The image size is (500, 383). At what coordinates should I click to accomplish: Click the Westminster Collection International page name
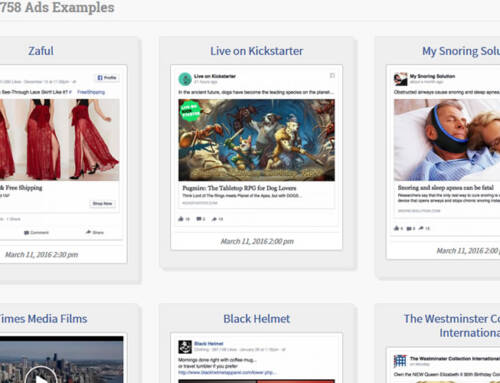pos(455,358)
